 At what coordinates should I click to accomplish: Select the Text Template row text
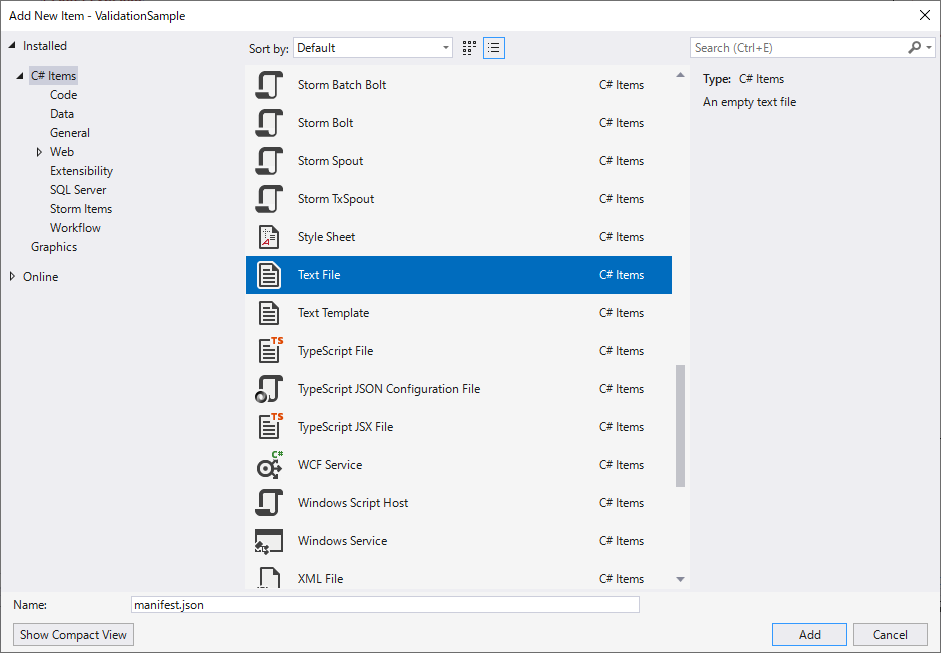(x=334, y=313)
